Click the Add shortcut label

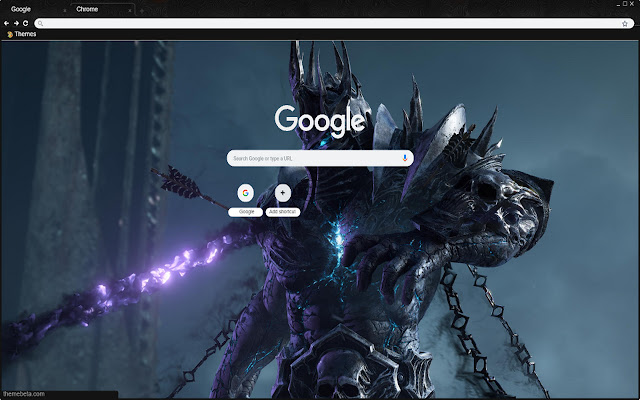(282, 212)
